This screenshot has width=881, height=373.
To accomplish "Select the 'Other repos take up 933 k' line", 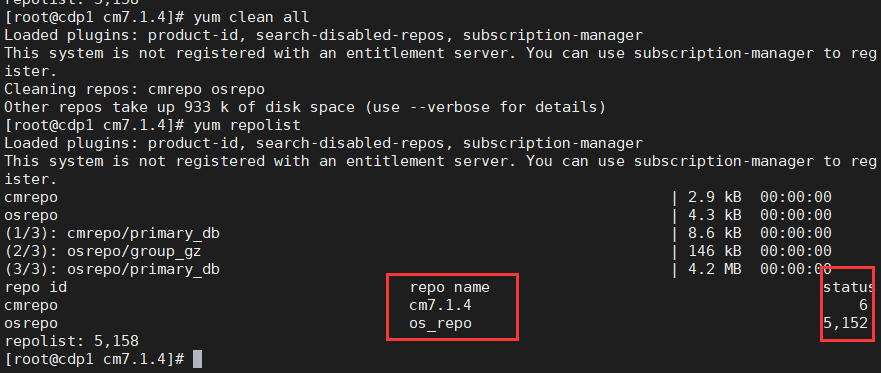I will point(305,107).
